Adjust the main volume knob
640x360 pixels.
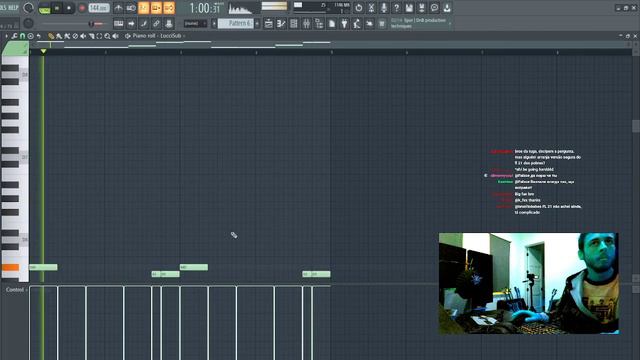pyautogui.click(x=28, y=8)
